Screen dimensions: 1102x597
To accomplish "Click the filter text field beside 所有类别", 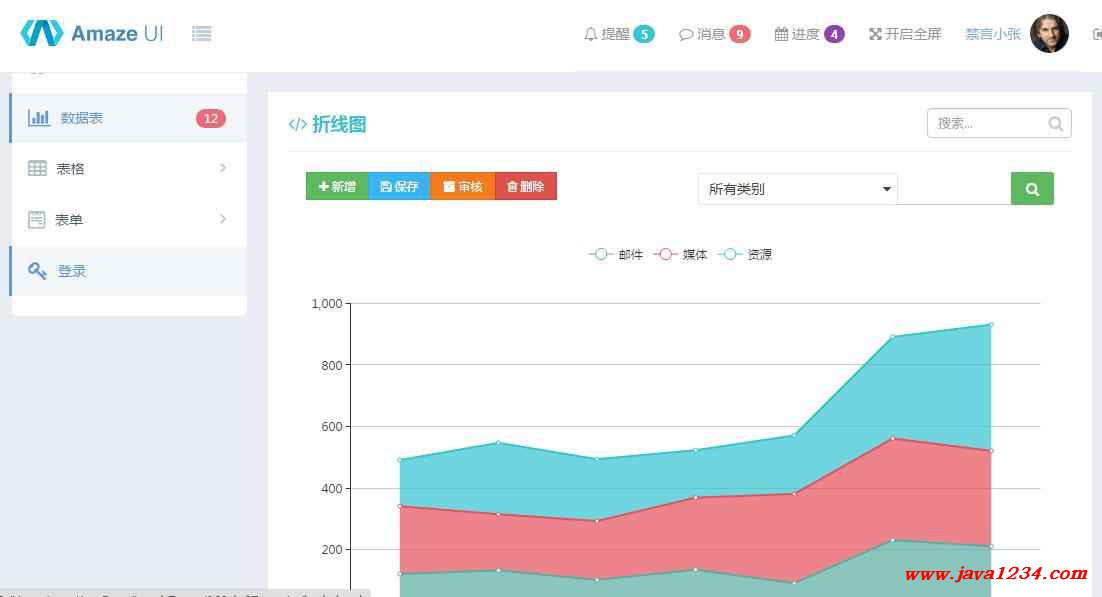I will [954, 189].
